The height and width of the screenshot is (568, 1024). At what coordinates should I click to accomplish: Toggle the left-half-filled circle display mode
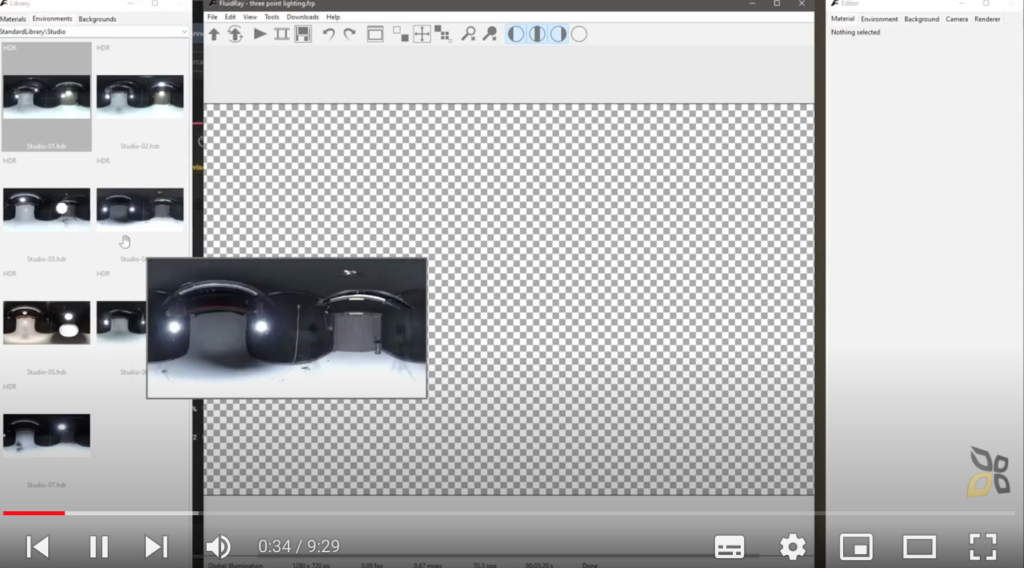(516, 34)
